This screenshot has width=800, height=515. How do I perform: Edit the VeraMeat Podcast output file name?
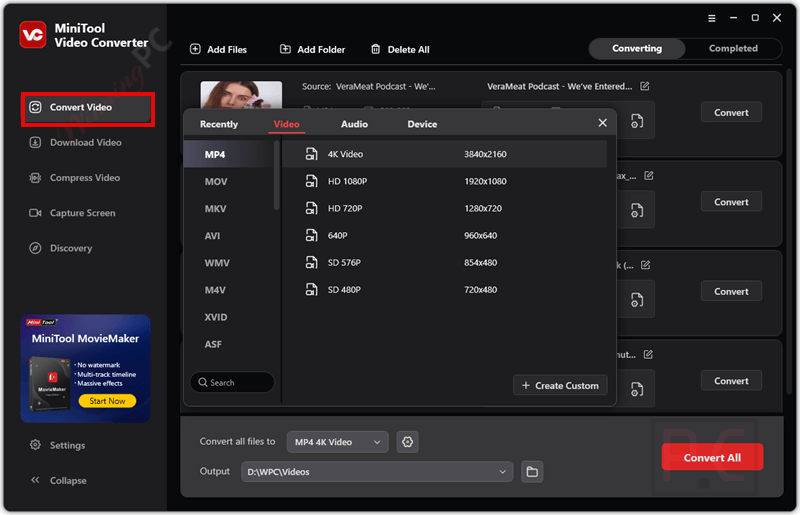644,86
